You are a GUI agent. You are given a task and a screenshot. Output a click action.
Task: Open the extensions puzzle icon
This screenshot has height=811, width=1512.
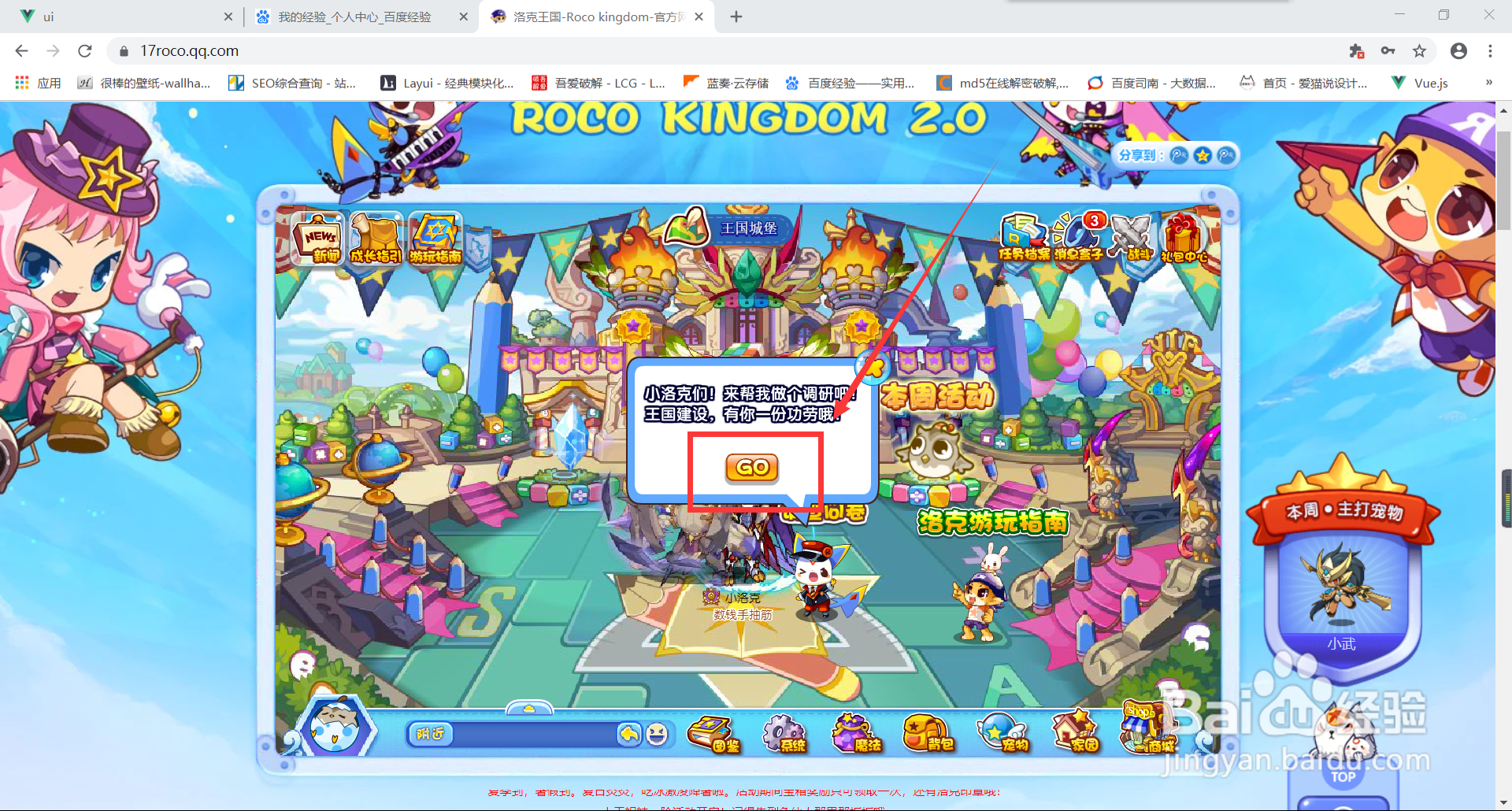click(1356, 50)
